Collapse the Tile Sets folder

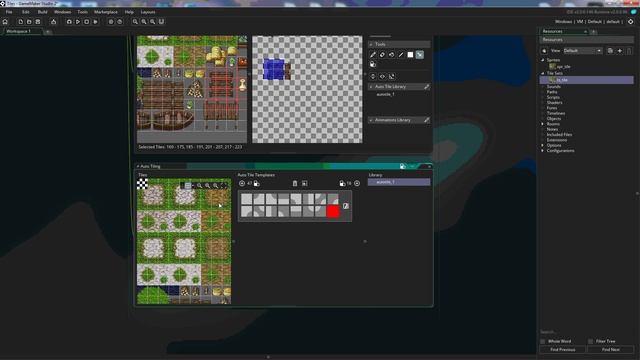pos(543,73)
